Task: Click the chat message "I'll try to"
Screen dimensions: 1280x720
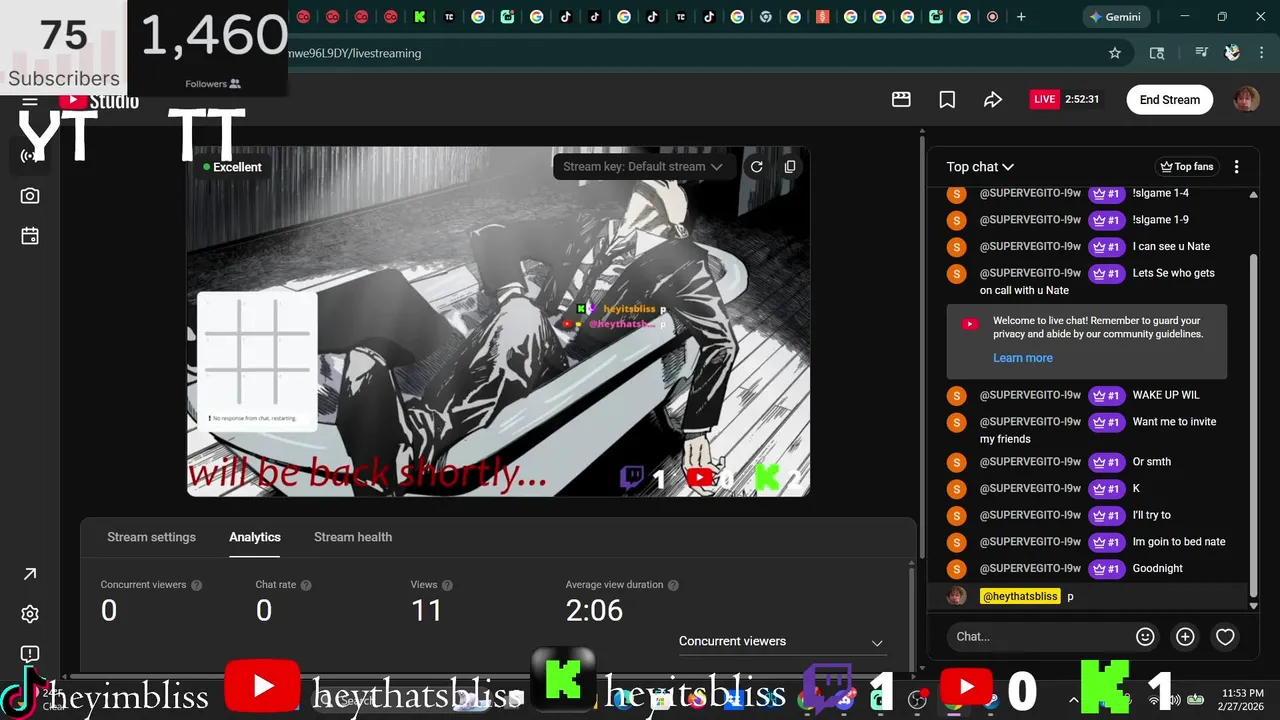Action: click(1152, 515)
